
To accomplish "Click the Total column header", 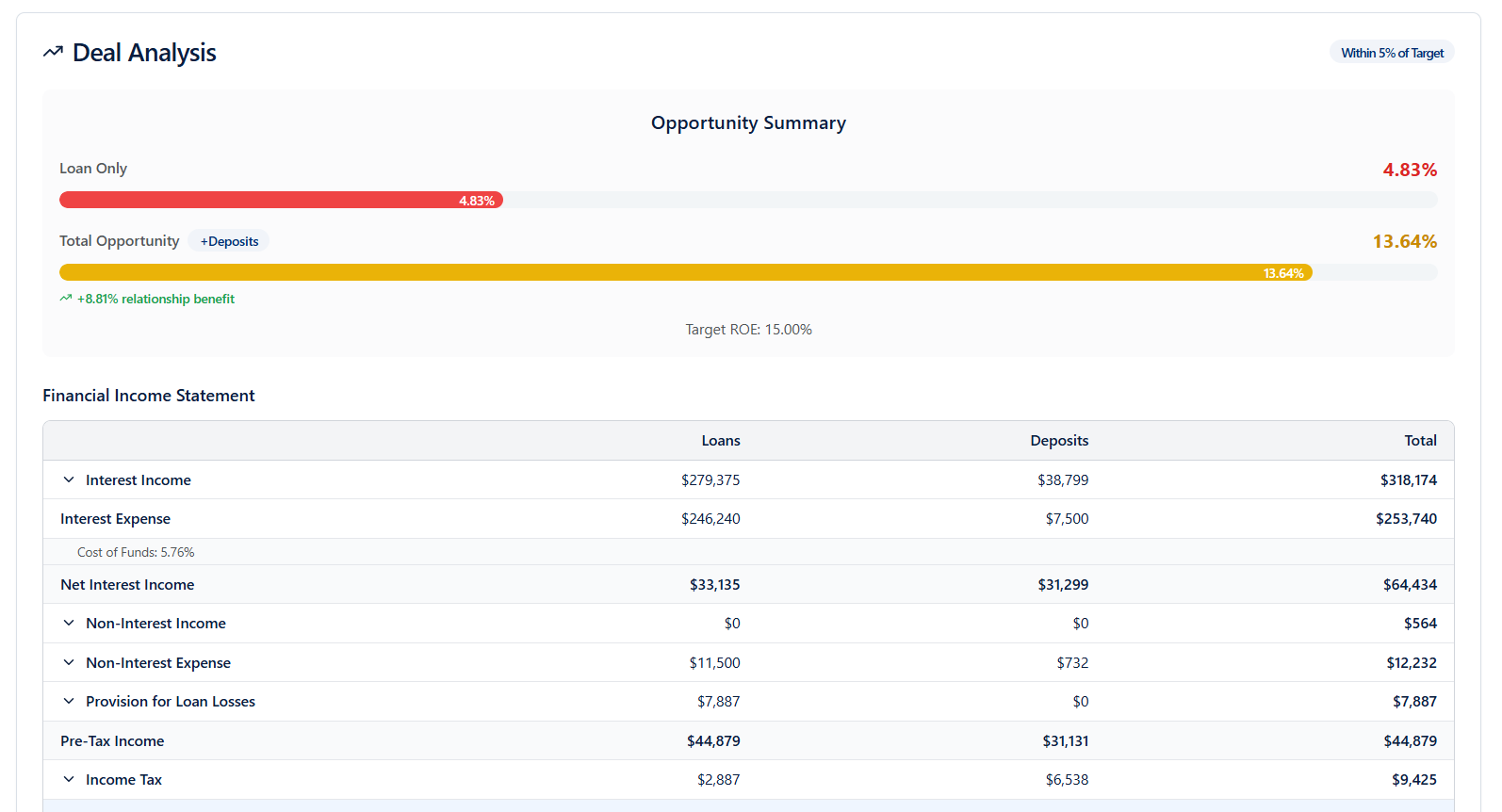I will tap(1420, 441).
